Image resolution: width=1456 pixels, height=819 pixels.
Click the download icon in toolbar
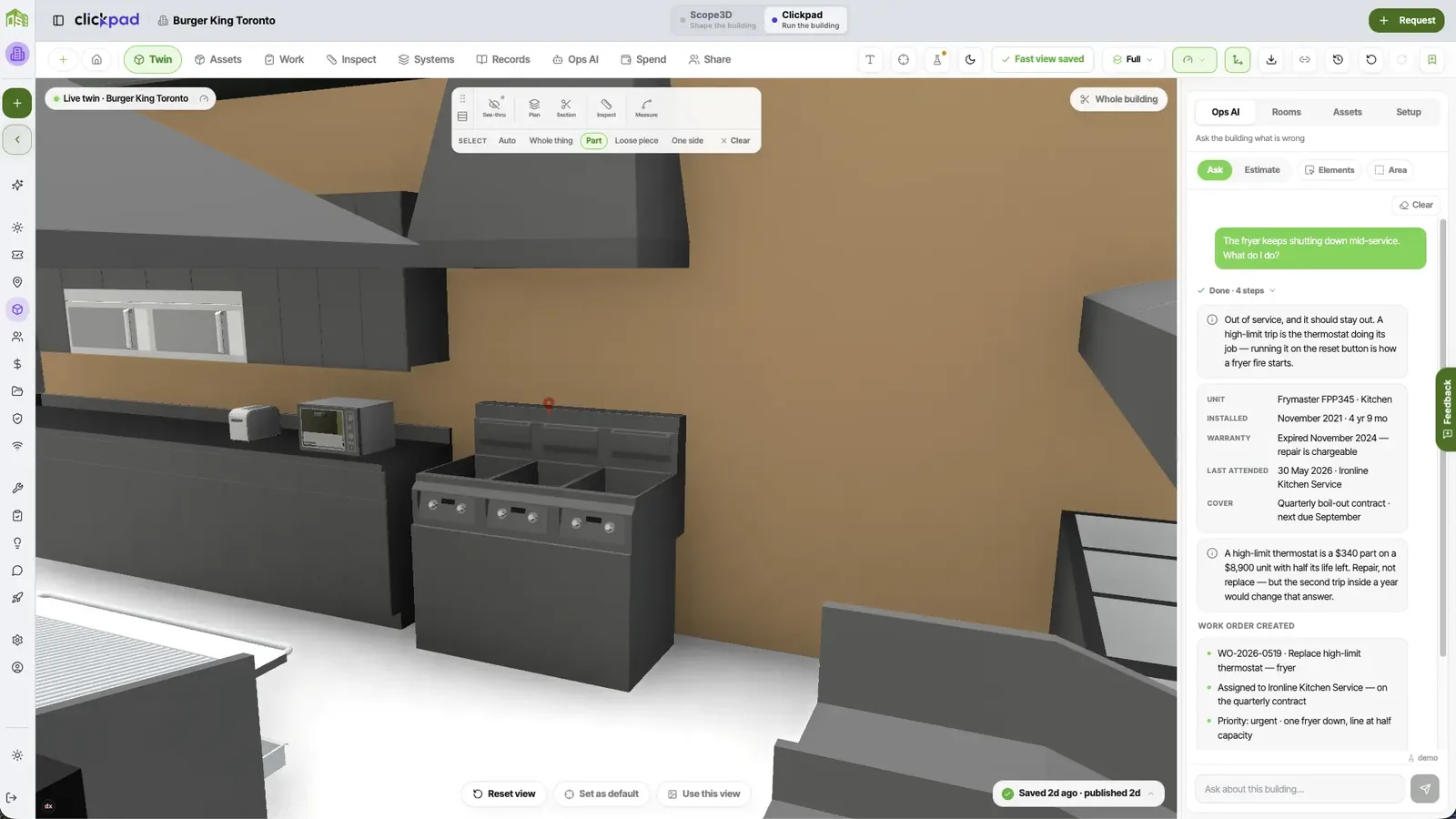1271,59
